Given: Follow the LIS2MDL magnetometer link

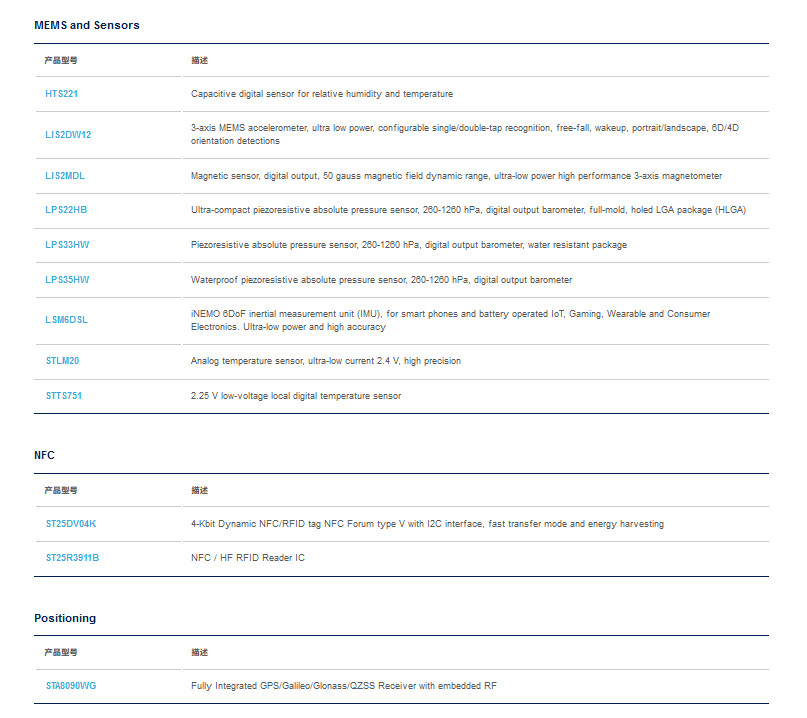Looking at the screenshot, I should point(65,176).
